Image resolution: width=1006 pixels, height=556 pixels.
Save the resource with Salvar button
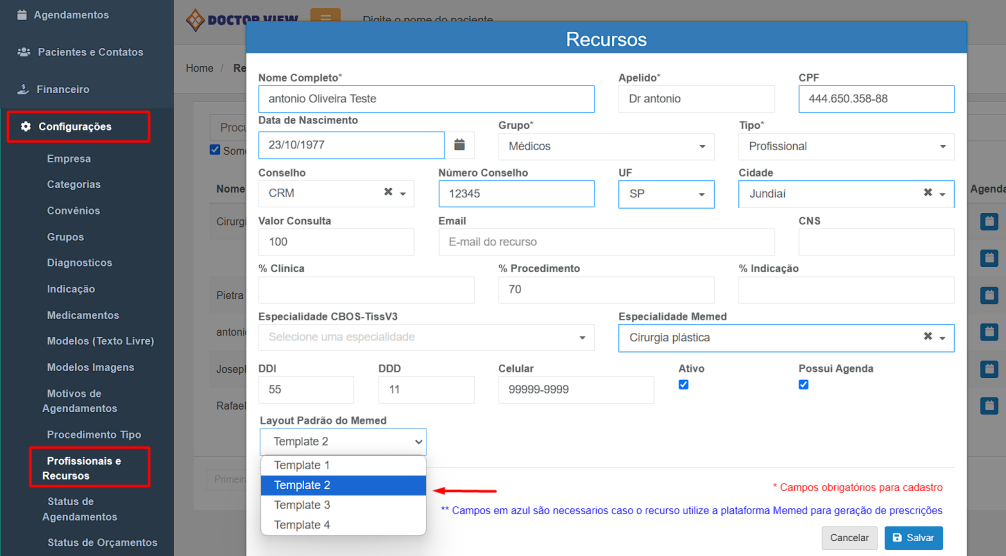[913, 538]
